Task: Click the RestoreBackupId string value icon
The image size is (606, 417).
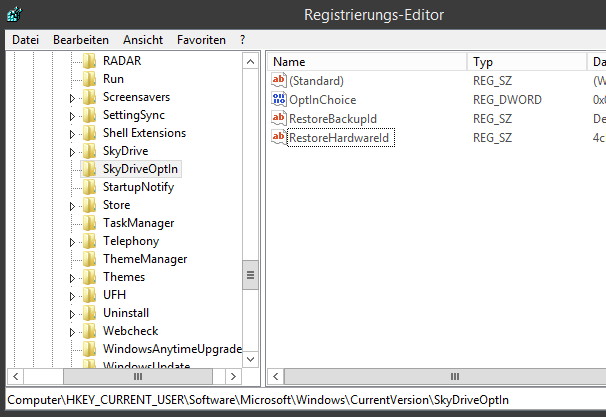Action: pos(279,118)
